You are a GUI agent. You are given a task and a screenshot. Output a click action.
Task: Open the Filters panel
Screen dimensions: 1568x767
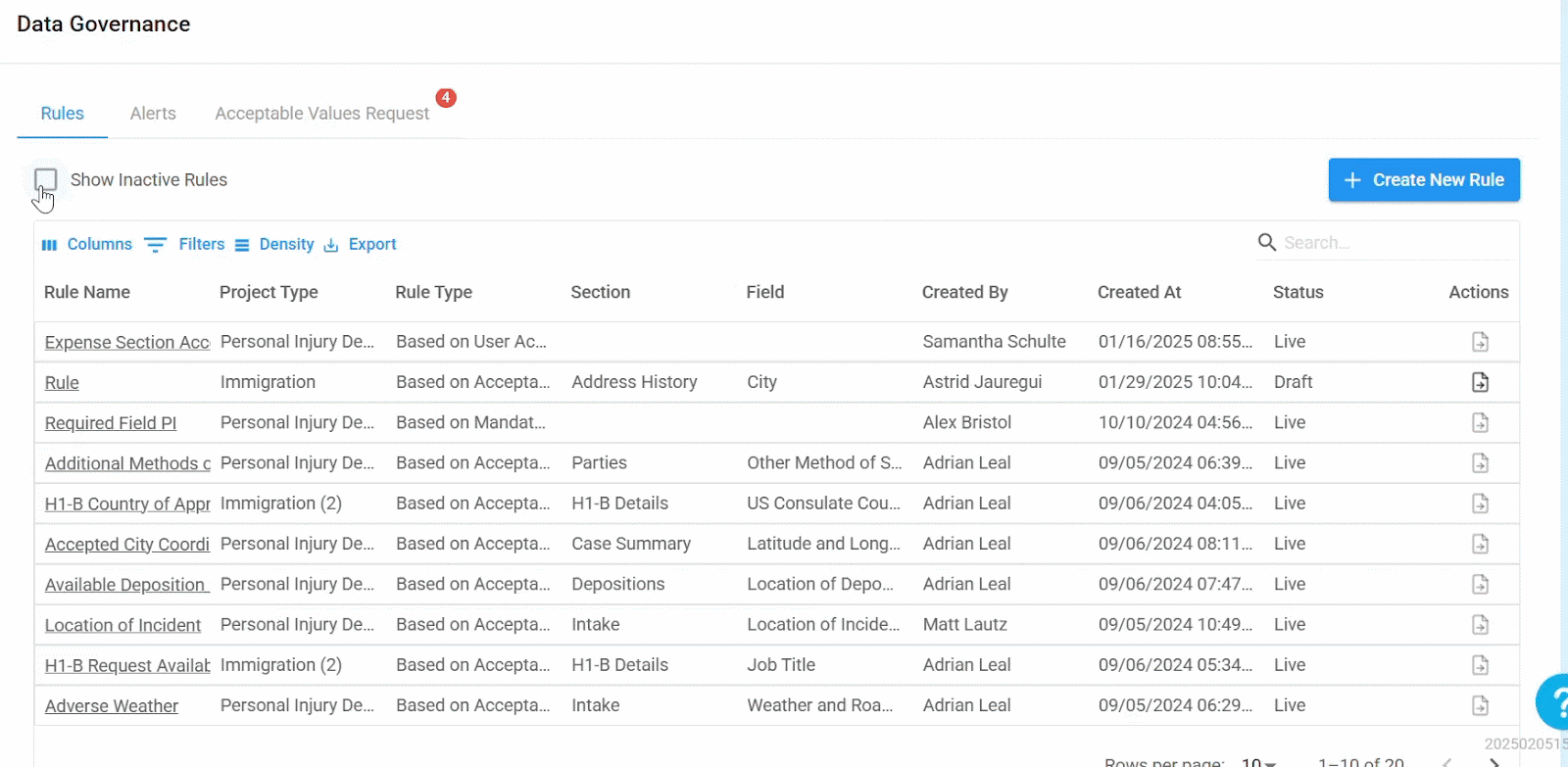184,244
